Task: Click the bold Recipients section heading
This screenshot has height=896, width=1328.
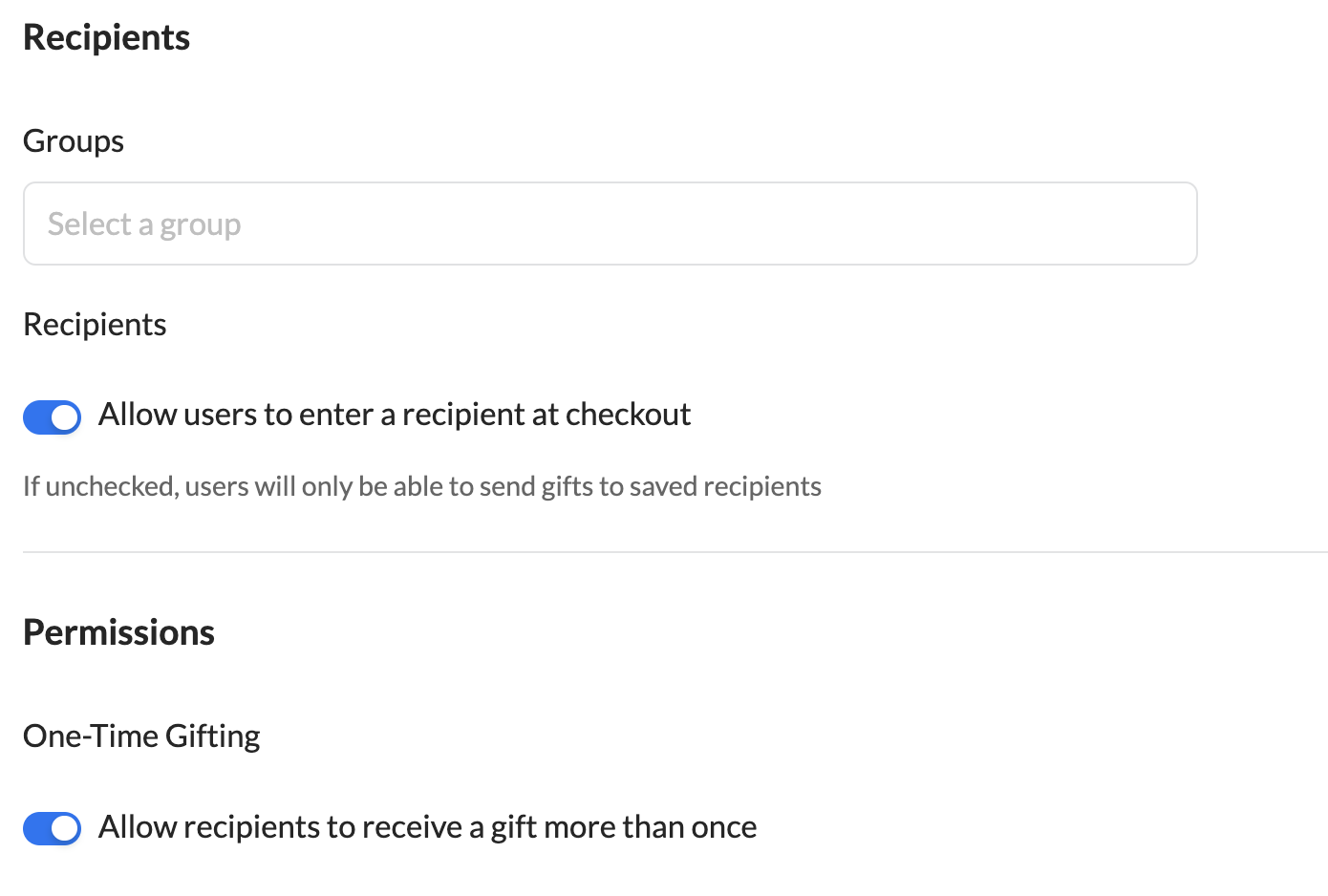Action: pos(106,37)
